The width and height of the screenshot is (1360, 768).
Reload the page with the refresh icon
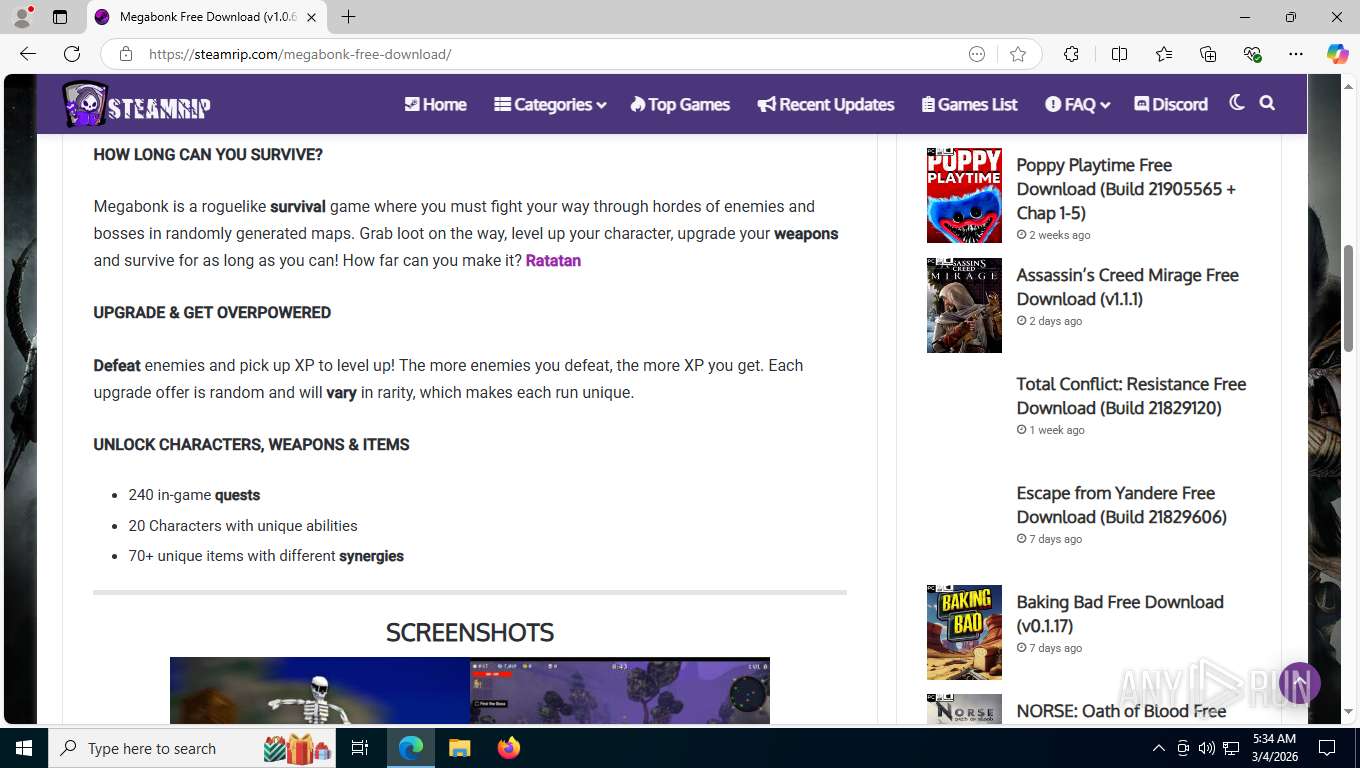[72, 54]
